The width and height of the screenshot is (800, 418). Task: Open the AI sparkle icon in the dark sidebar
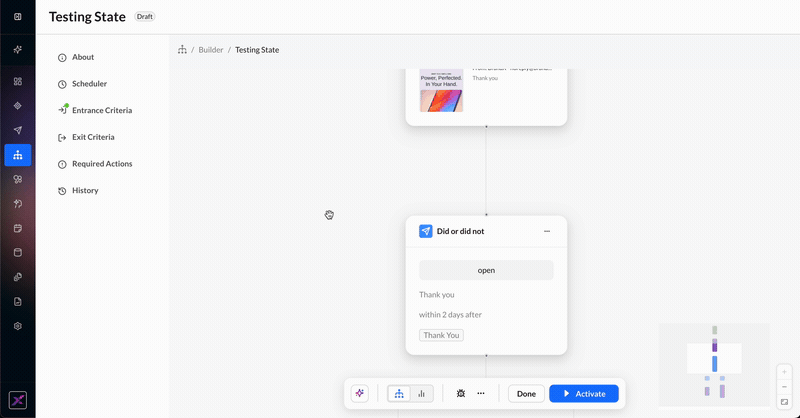(x=18, y=50)
